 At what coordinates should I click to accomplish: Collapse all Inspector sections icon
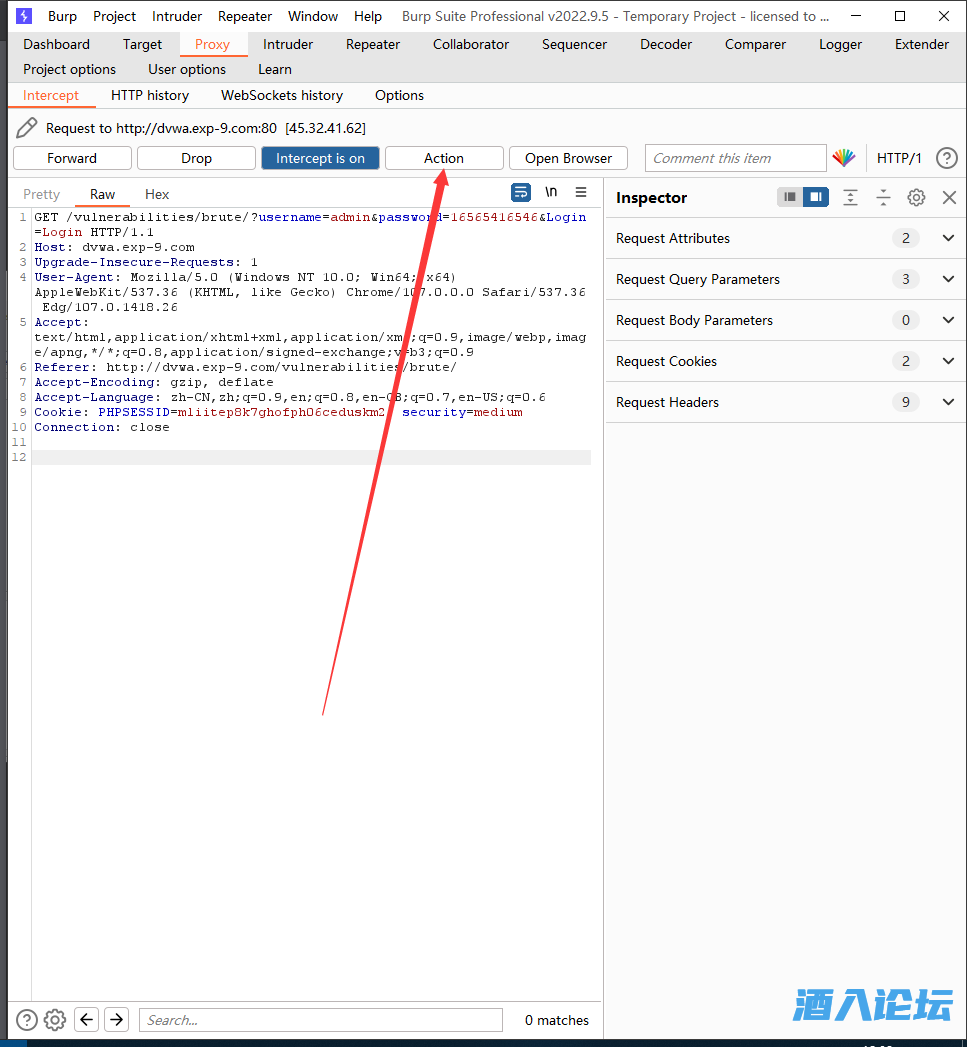[883, 198]
